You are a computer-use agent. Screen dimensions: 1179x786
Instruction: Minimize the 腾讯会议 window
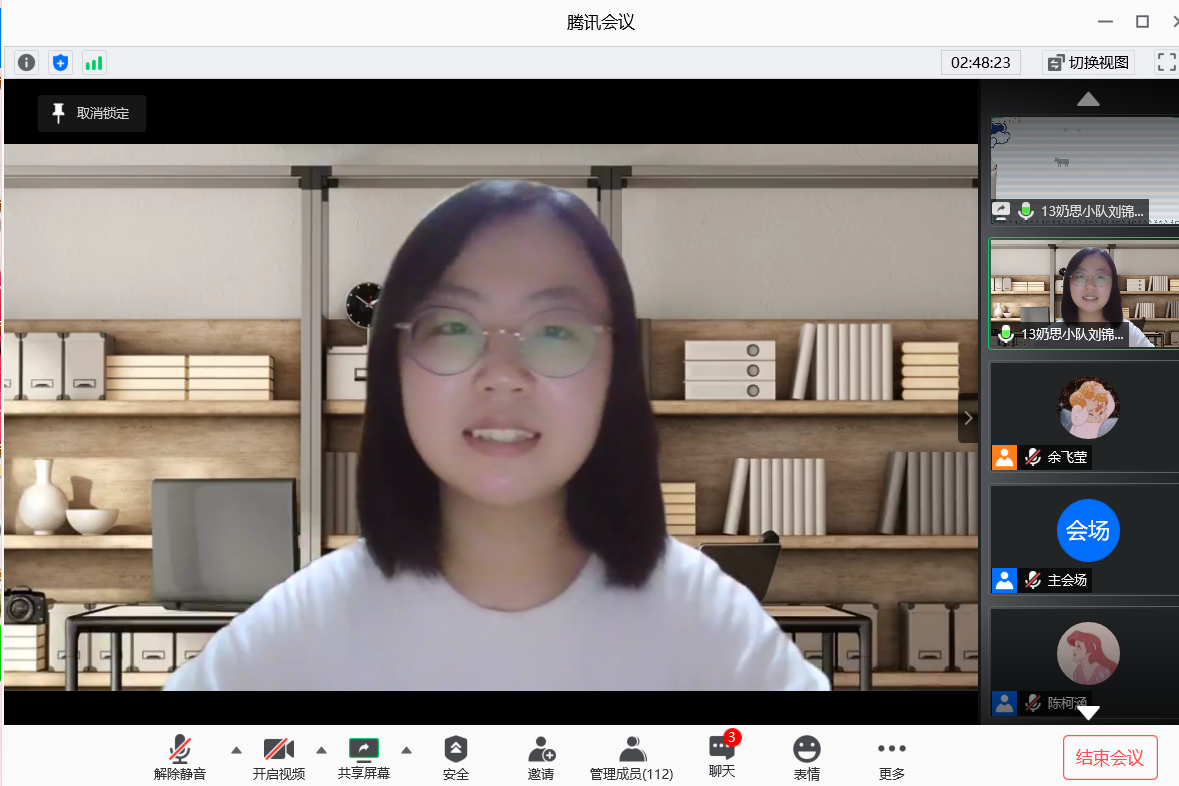tap(1105, 22)
